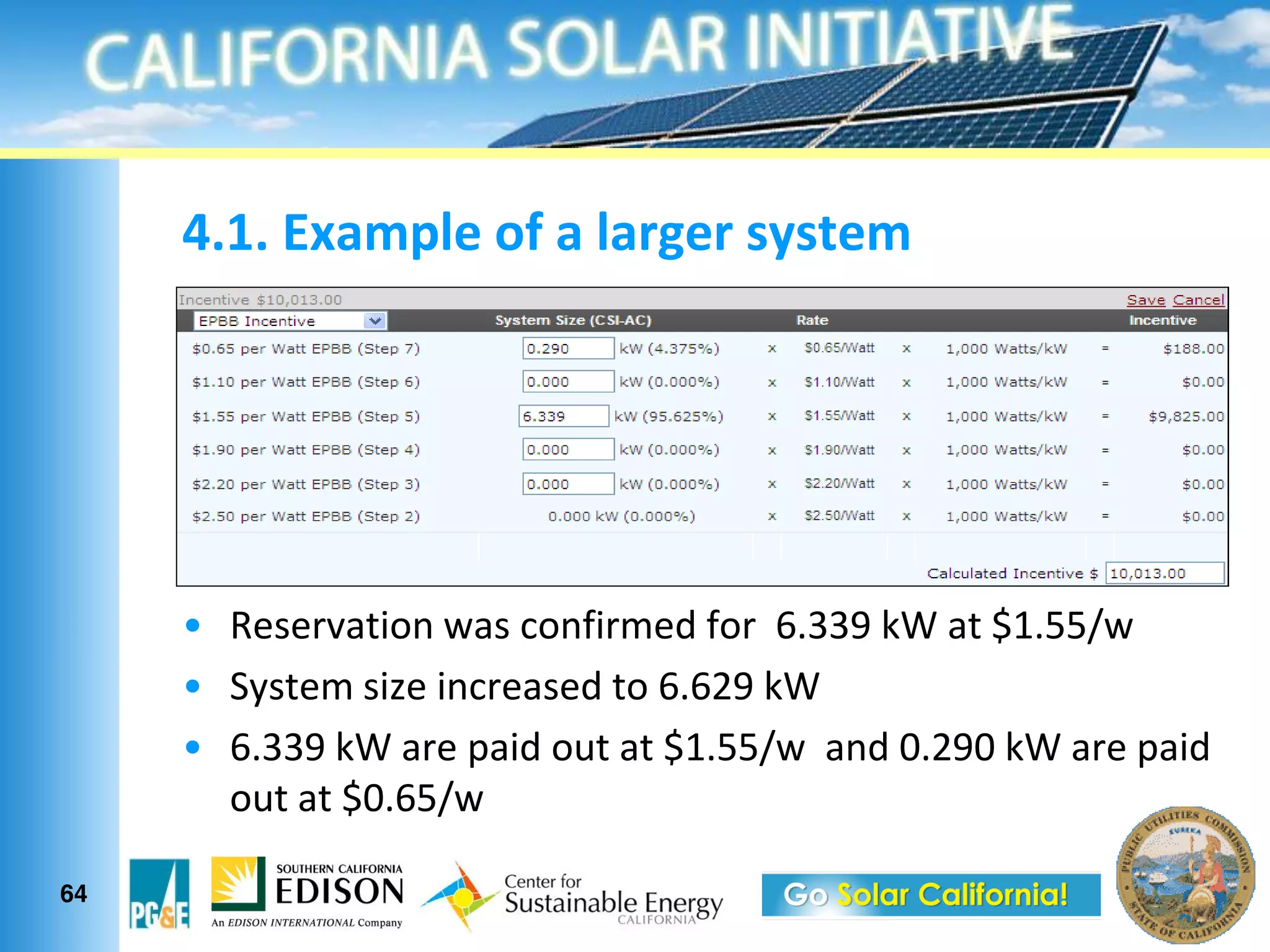The height and width of the screenshot is (952, 1270).
Task: Click the Go Solar California banner
Action: coord(930,894)
